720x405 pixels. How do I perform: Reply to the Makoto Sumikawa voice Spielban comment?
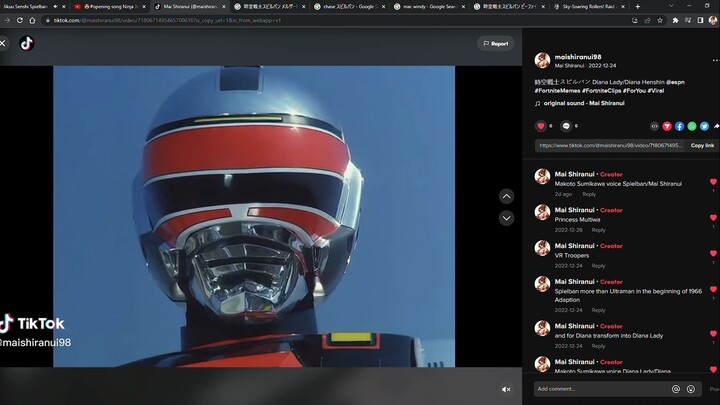click(x=589, y=194)
